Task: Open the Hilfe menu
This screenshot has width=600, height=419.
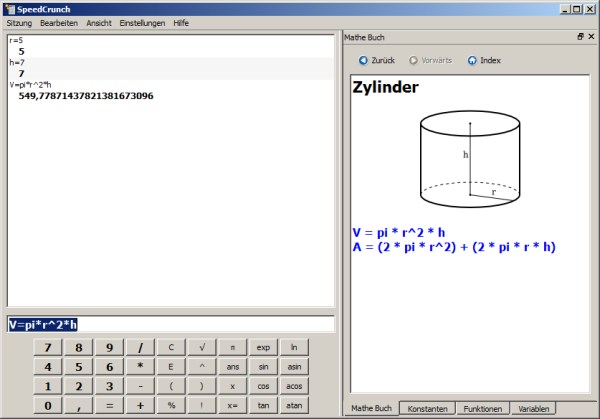Action: [181, 23]
